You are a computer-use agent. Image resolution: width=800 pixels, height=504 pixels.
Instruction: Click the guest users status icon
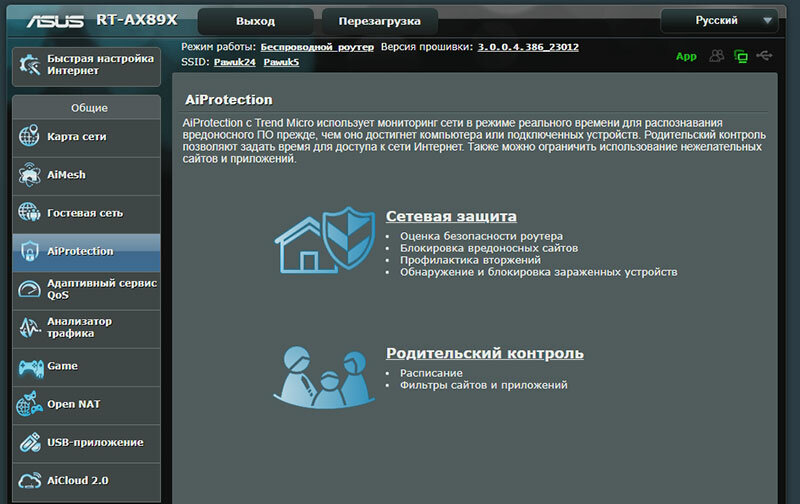click(716, 56)
